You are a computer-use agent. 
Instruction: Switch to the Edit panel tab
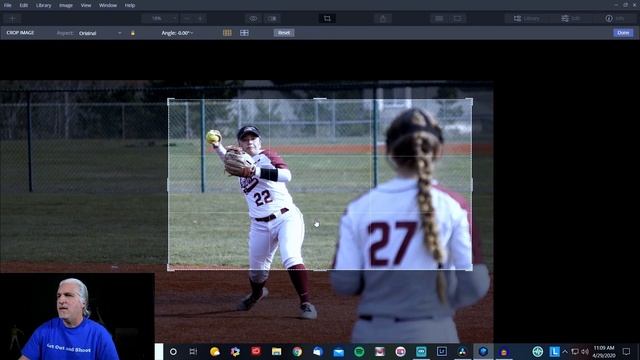(571, 19)
